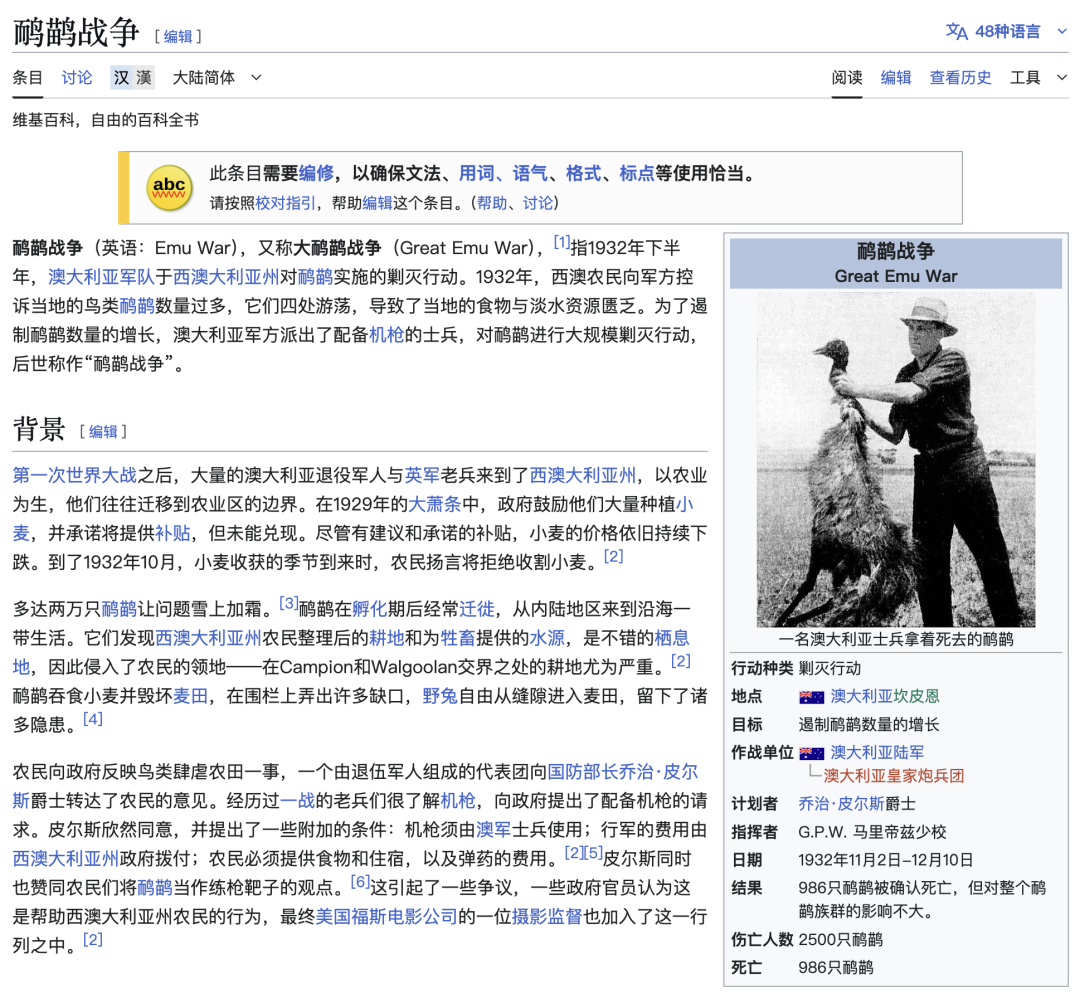Screen dimensions: 1080x993
Task: Open the 编辑 tab in the top bar
Action: point(895,78)
